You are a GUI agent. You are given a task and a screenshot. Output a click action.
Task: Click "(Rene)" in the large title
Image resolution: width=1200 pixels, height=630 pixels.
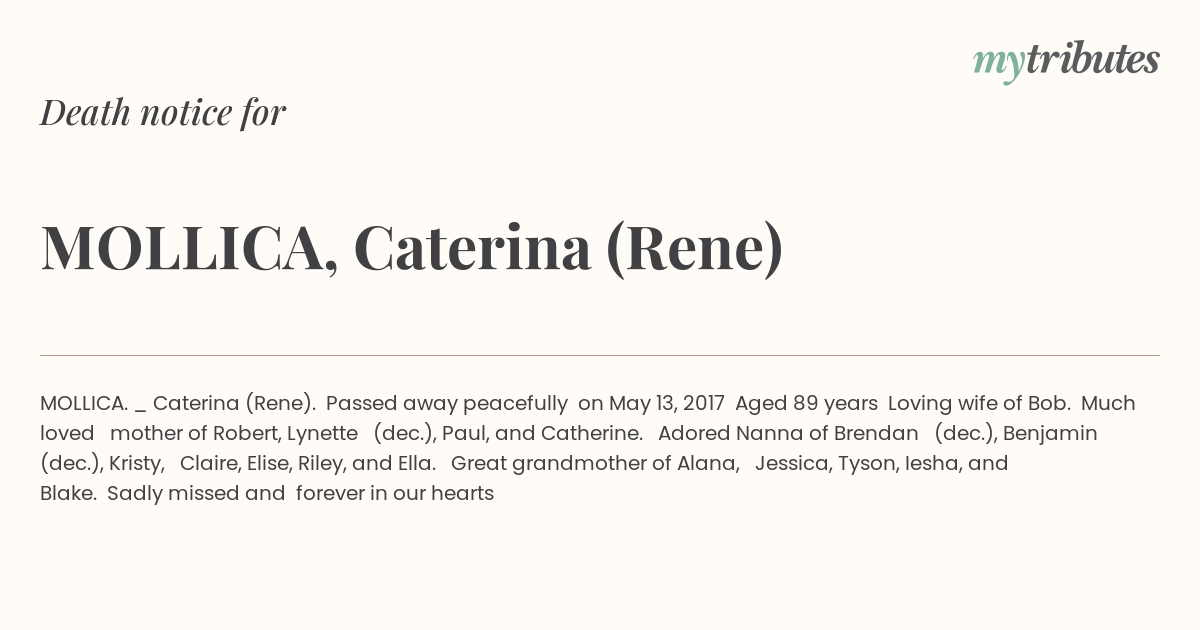pos(695,248)
